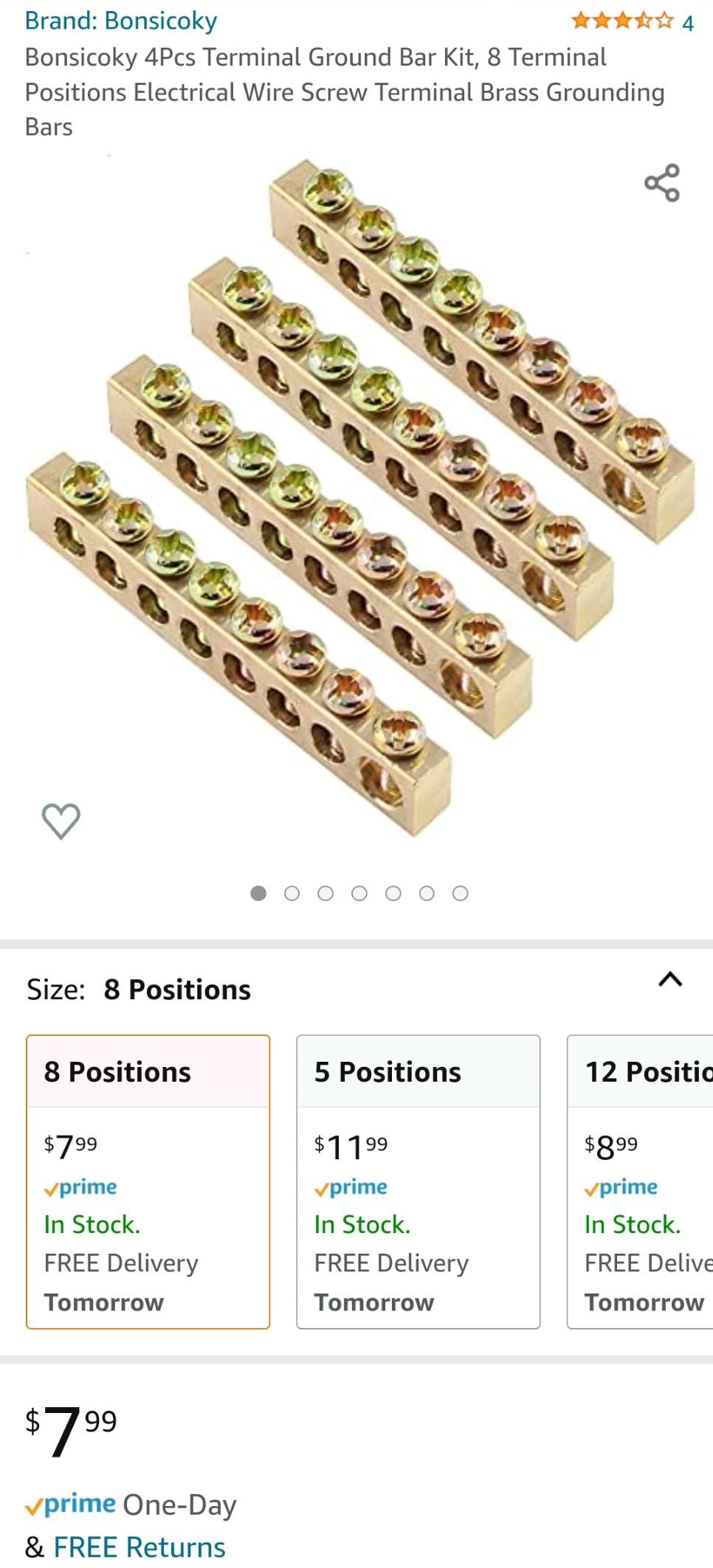
Task: Open FREE Returns policy link
Action: pos(142,1545)
